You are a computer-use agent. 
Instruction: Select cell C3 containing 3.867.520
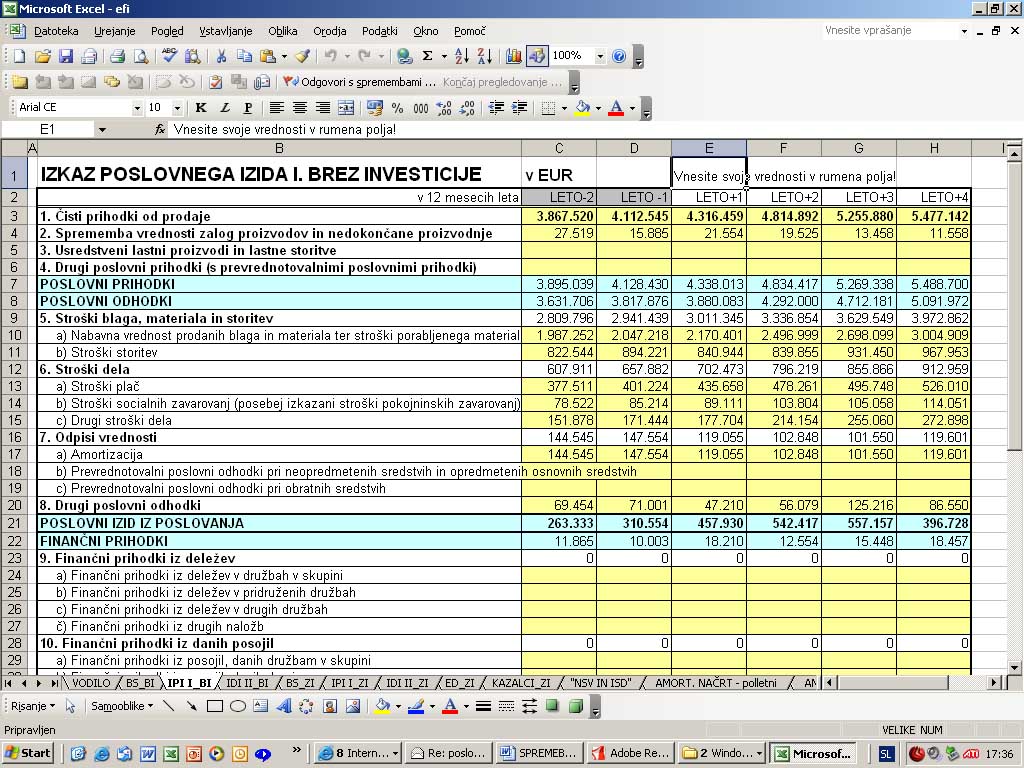(x=559, y=216)
